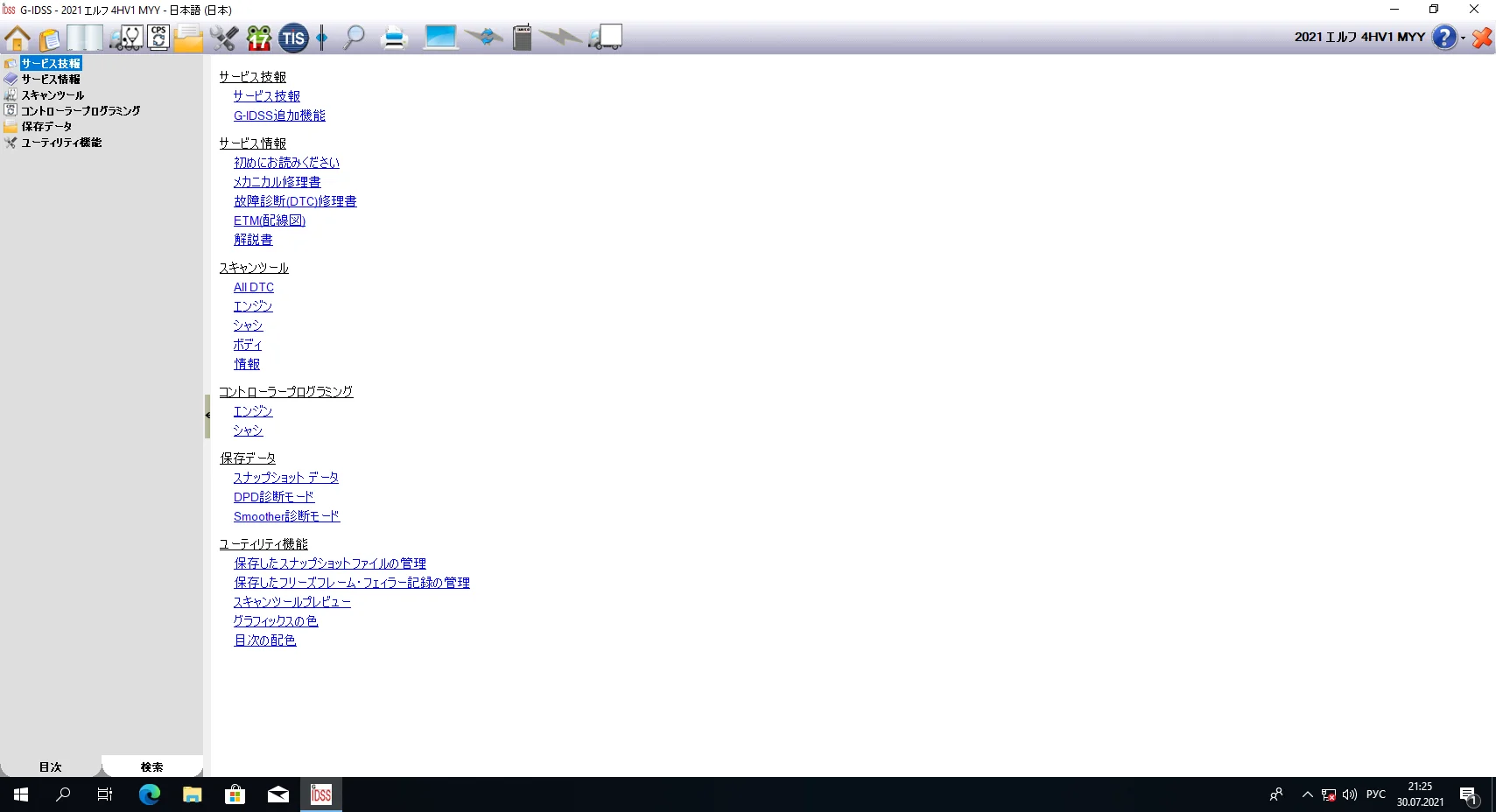Switch to the 目次 tab

coord(50,766)
